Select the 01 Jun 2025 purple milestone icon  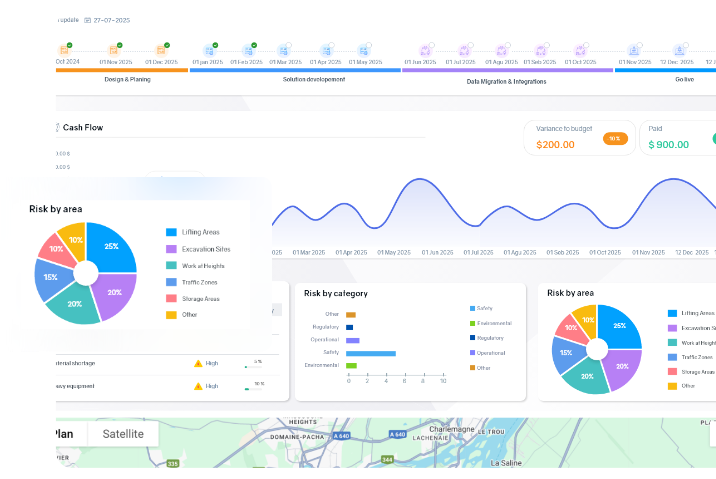424,49
